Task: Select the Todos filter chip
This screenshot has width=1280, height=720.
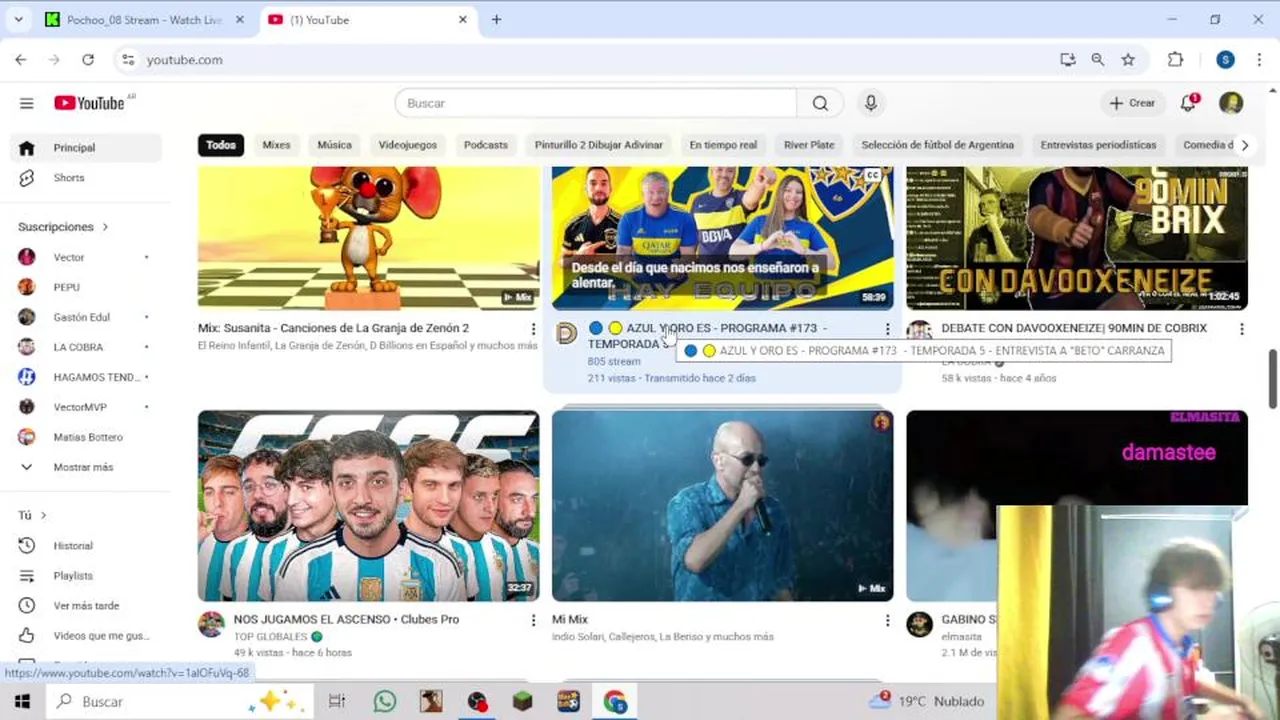Action: 221,145
